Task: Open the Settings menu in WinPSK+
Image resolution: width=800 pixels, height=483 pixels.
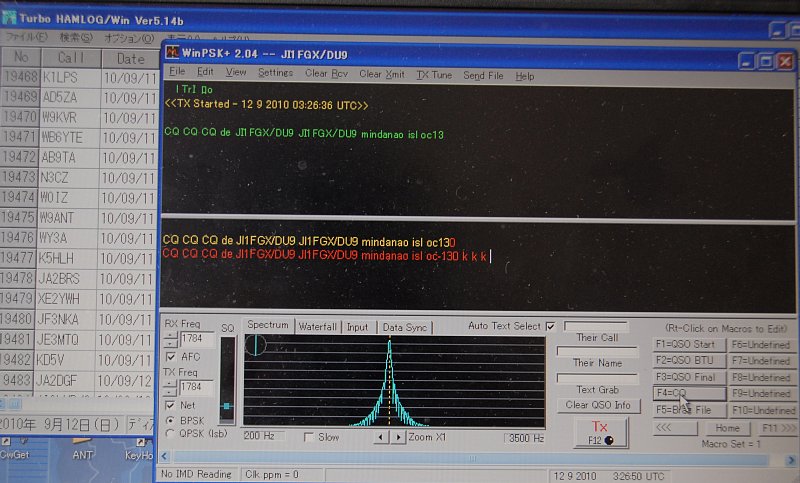Action: pos(275,73)
